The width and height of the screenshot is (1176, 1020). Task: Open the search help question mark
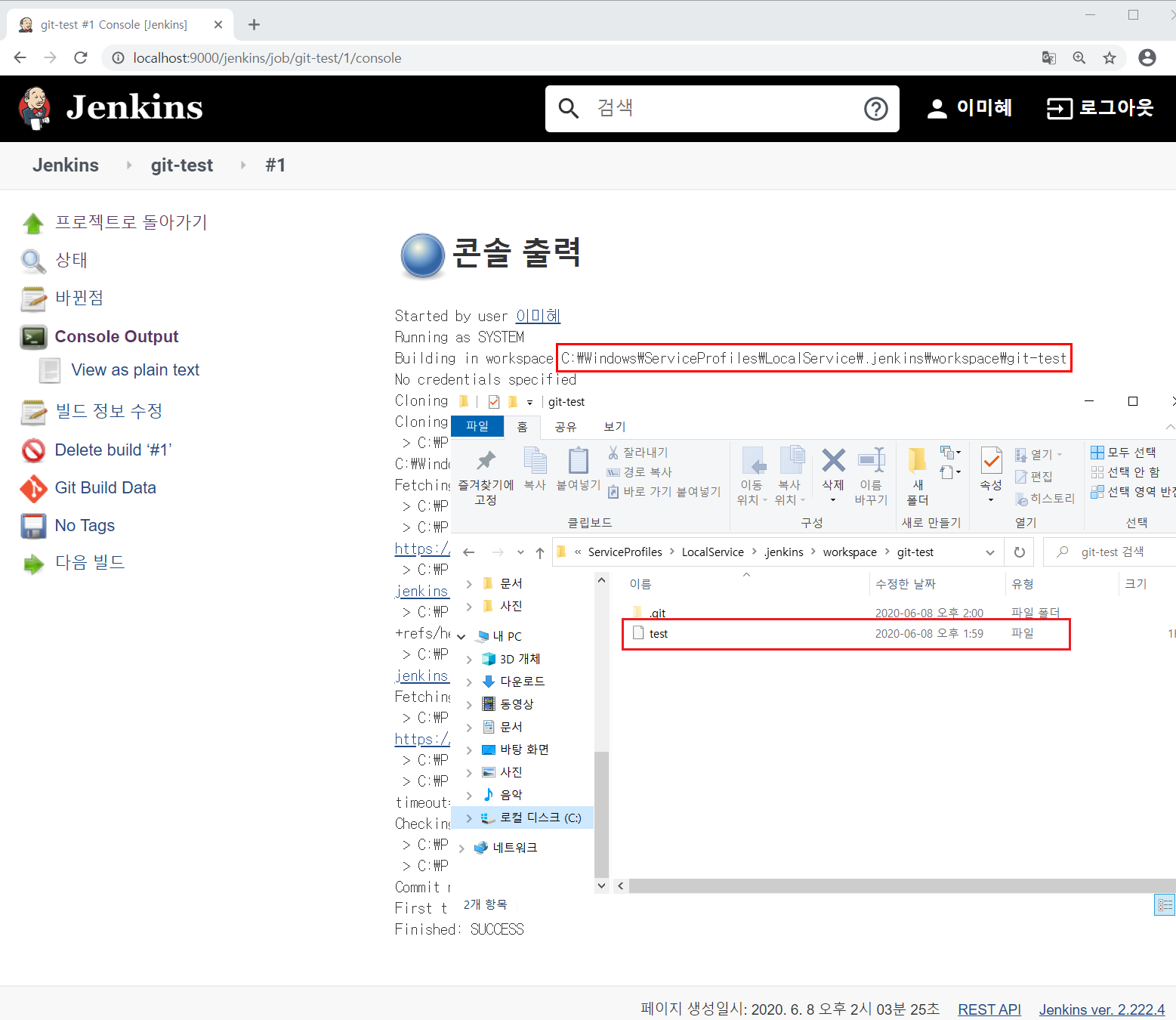point(875,109)
